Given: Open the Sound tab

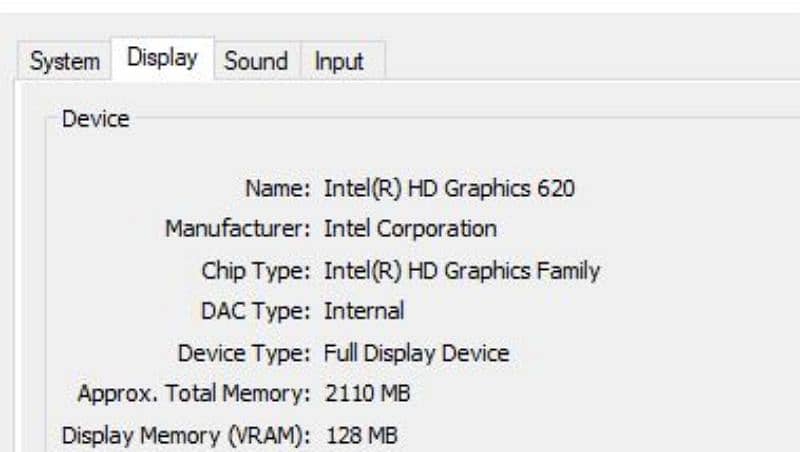Looking at the screenshot, I should click(256, 61).
